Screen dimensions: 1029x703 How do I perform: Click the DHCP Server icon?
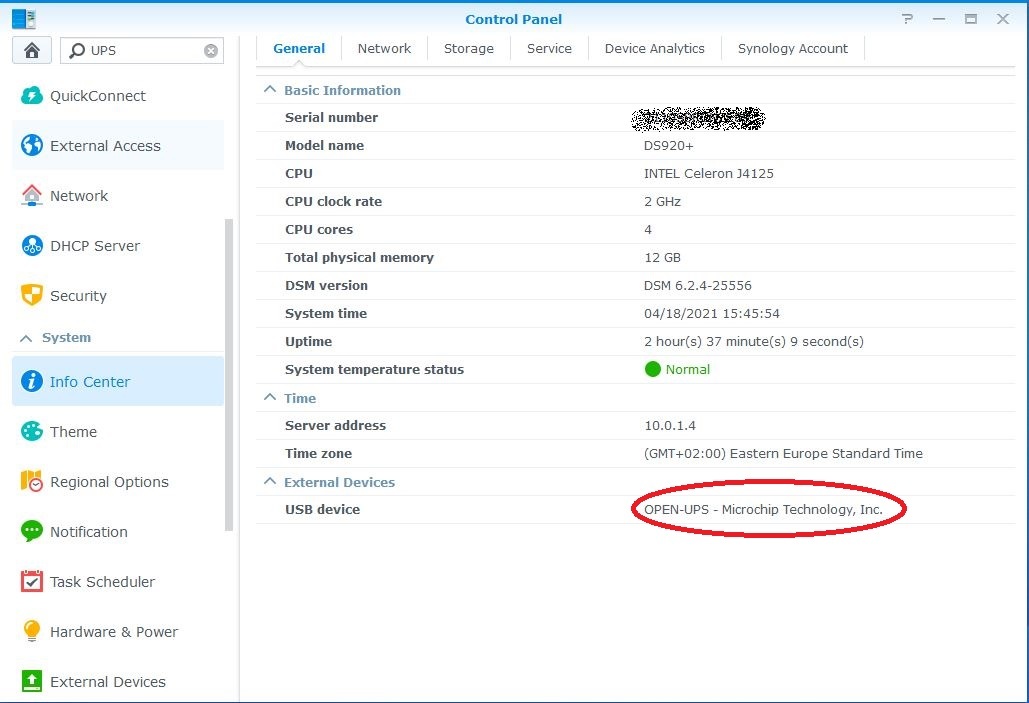pos(32,246)
